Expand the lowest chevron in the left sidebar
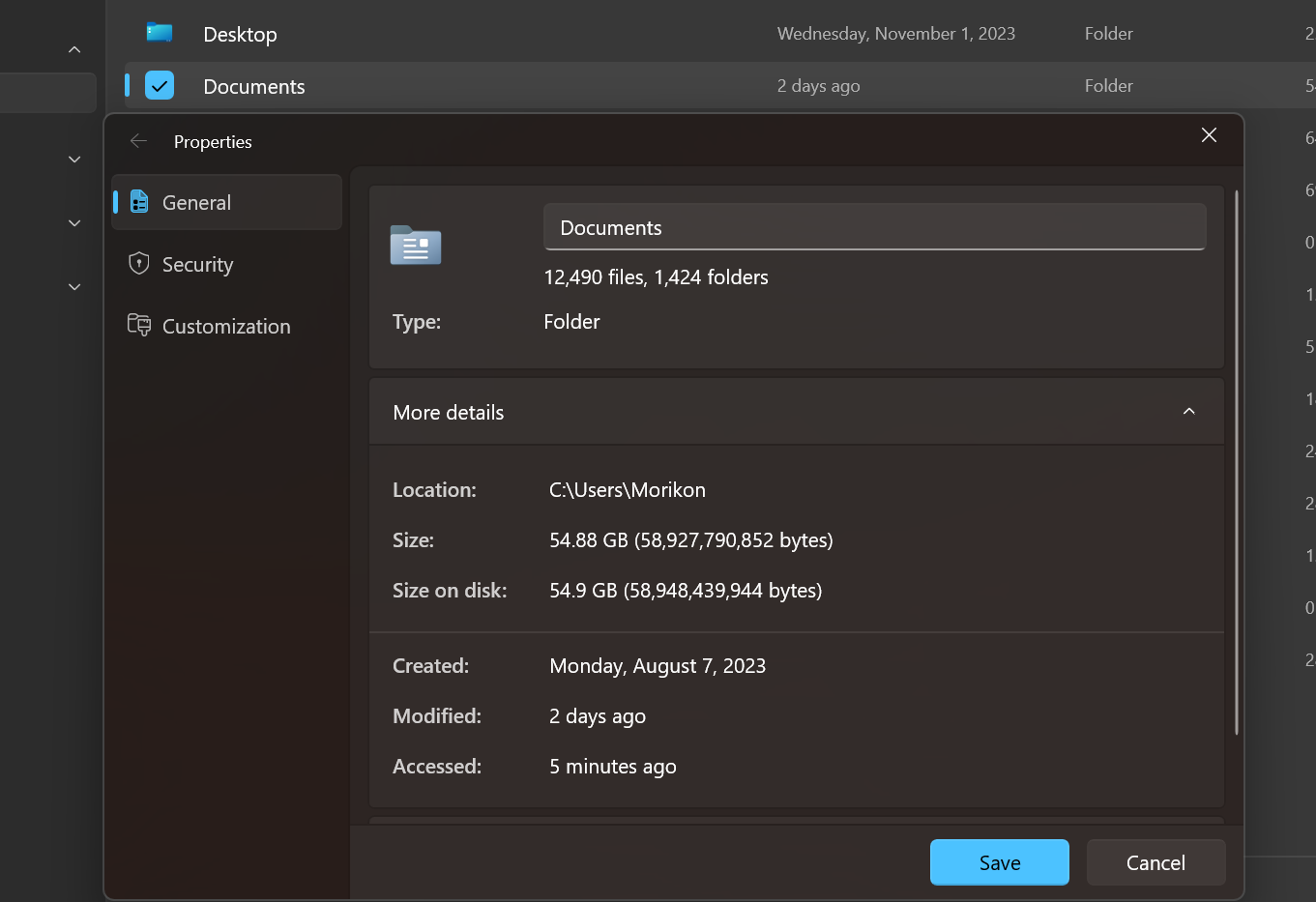Screen dimensions: 1316x902 74,286
